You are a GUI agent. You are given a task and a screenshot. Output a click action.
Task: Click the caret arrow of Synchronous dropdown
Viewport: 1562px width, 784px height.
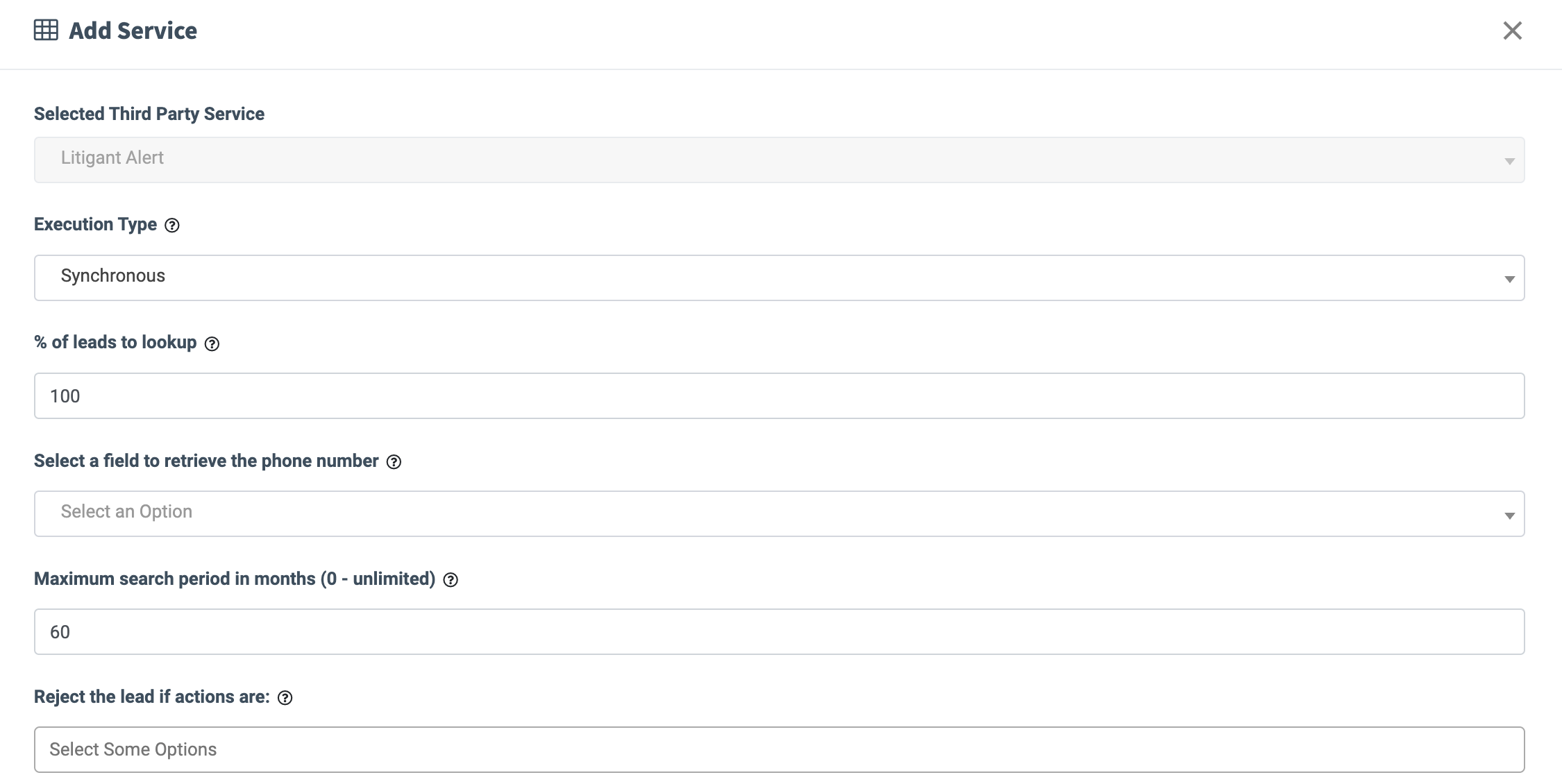pos(1509,279)
